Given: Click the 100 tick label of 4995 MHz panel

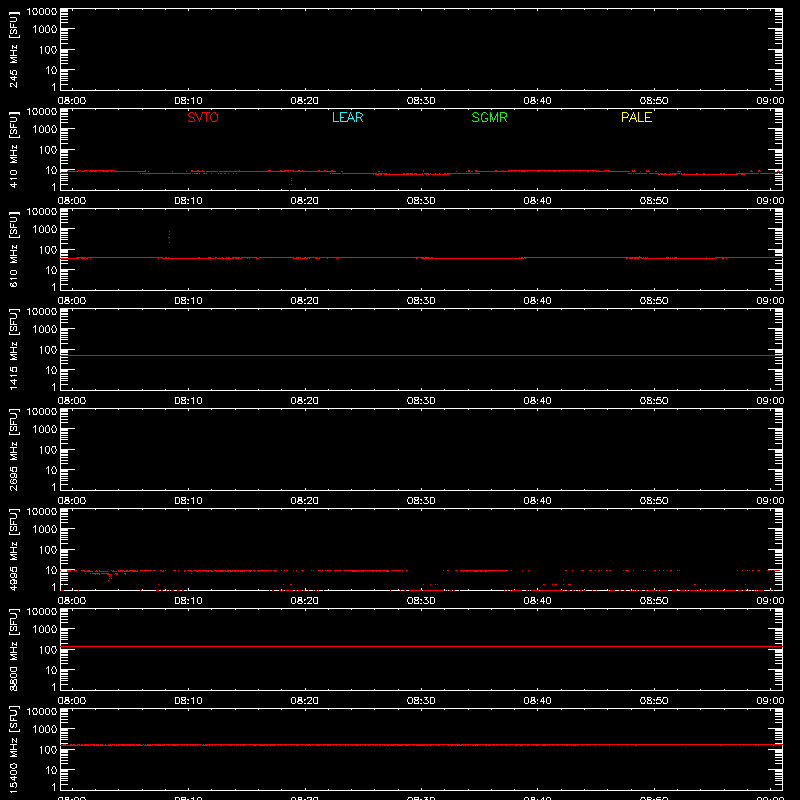Looking at the screenshot, I should 48,550.
